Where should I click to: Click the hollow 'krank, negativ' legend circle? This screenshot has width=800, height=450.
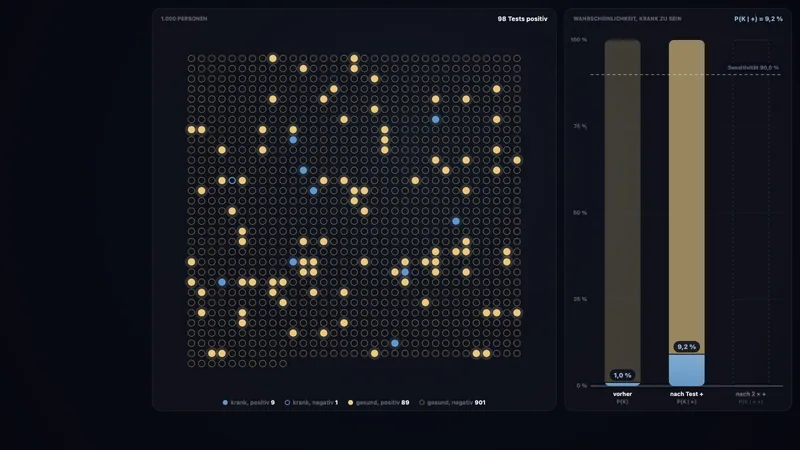287,403
